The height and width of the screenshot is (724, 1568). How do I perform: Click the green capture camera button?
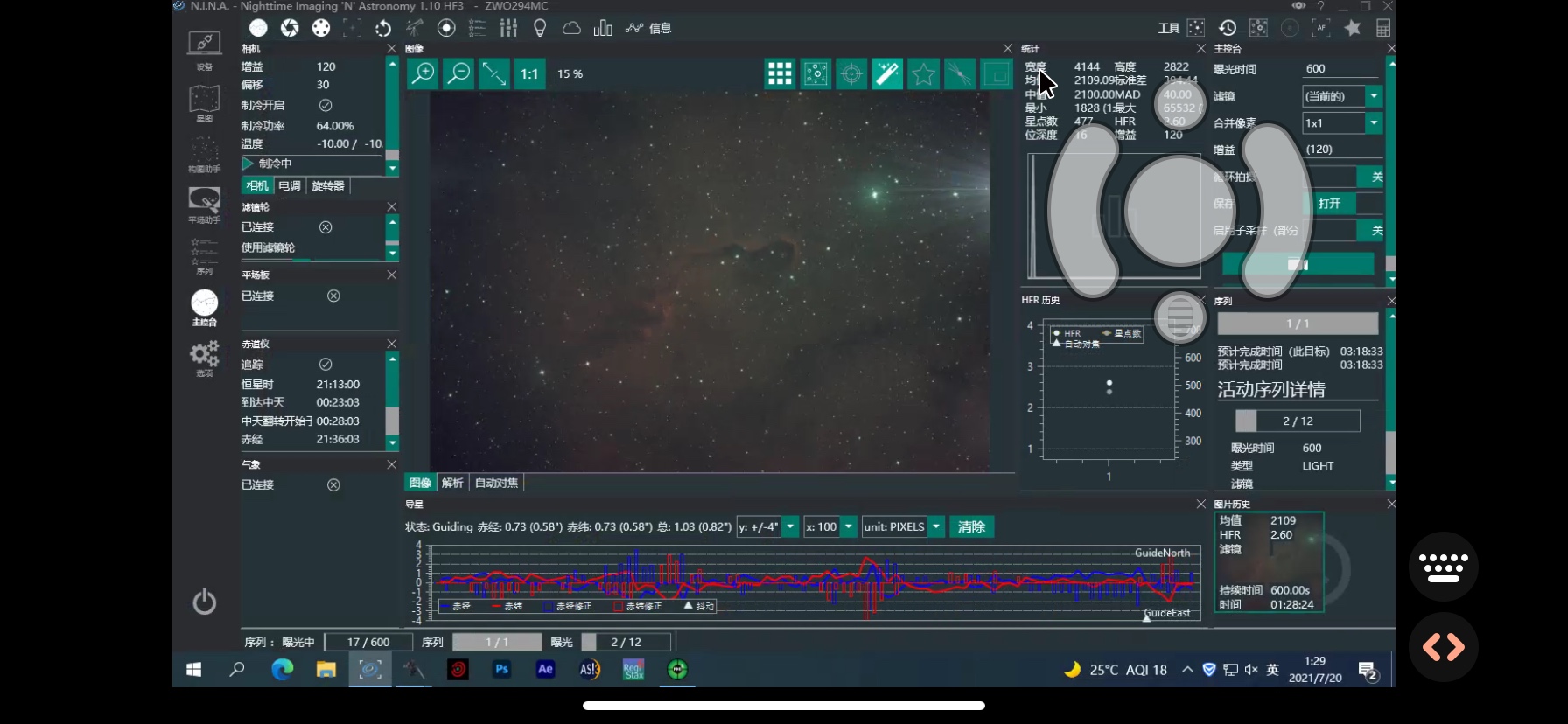(1298, 264)
